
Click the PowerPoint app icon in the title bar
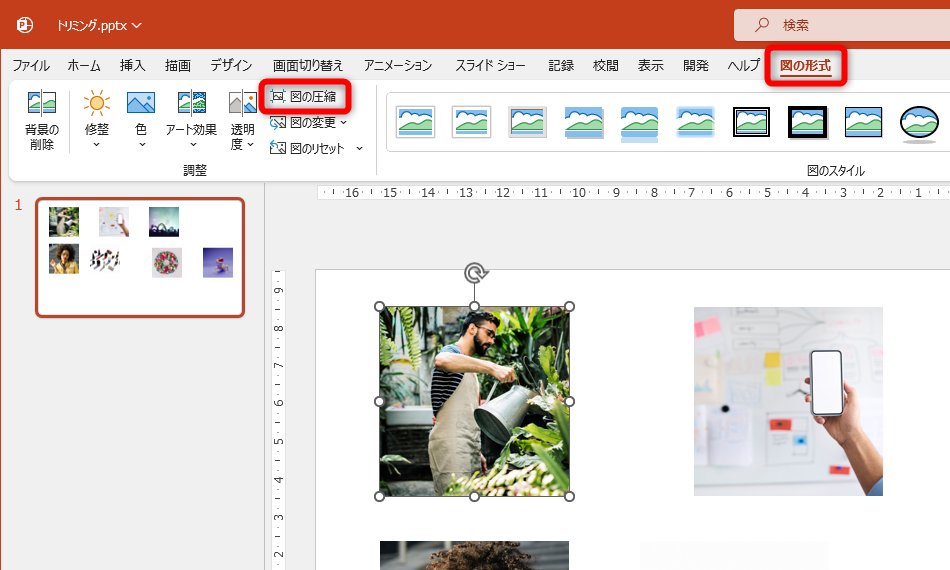point(25,25)
